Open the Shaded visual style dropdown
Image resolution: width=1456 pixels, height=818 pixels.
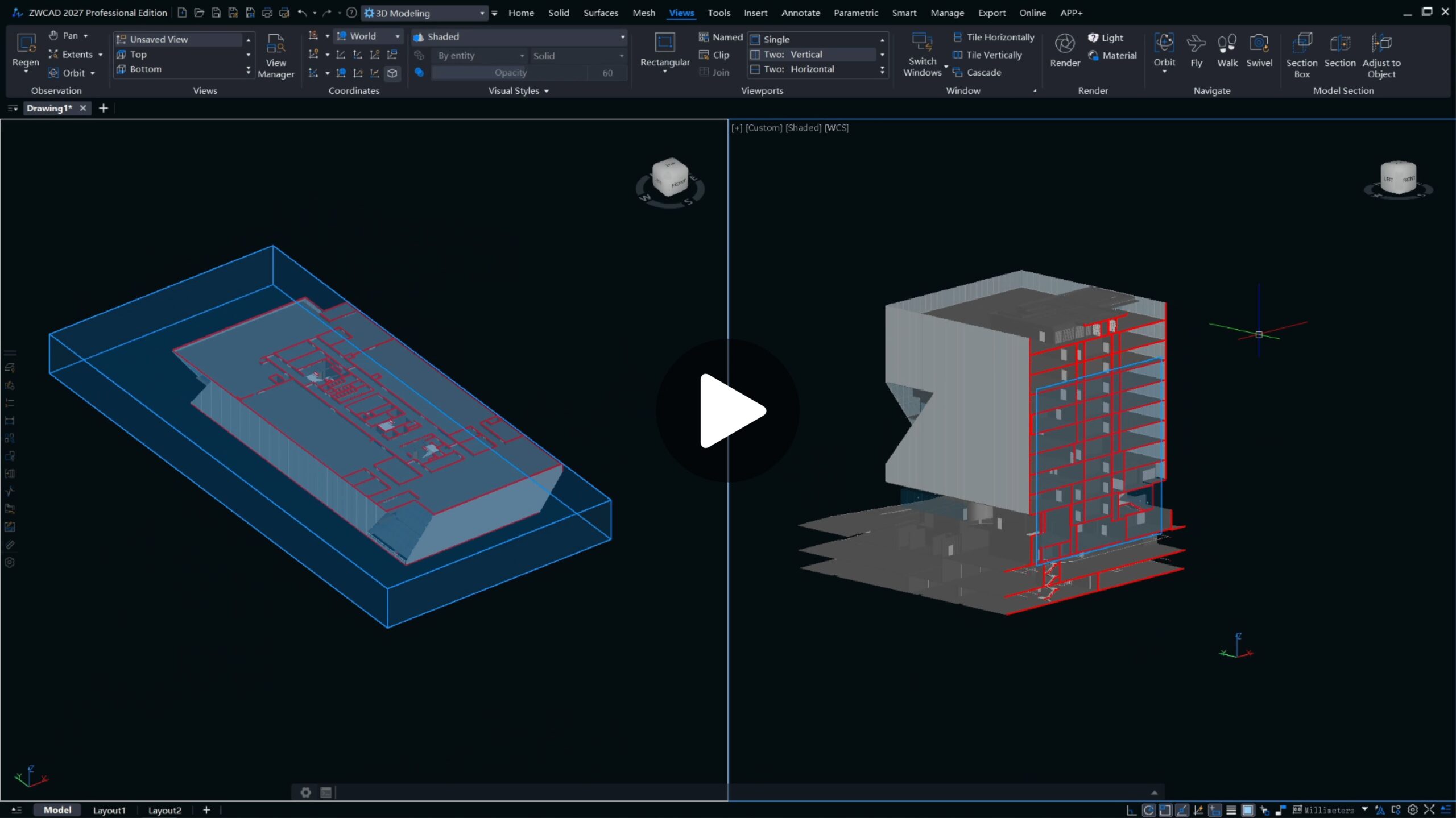pos(622,37)
